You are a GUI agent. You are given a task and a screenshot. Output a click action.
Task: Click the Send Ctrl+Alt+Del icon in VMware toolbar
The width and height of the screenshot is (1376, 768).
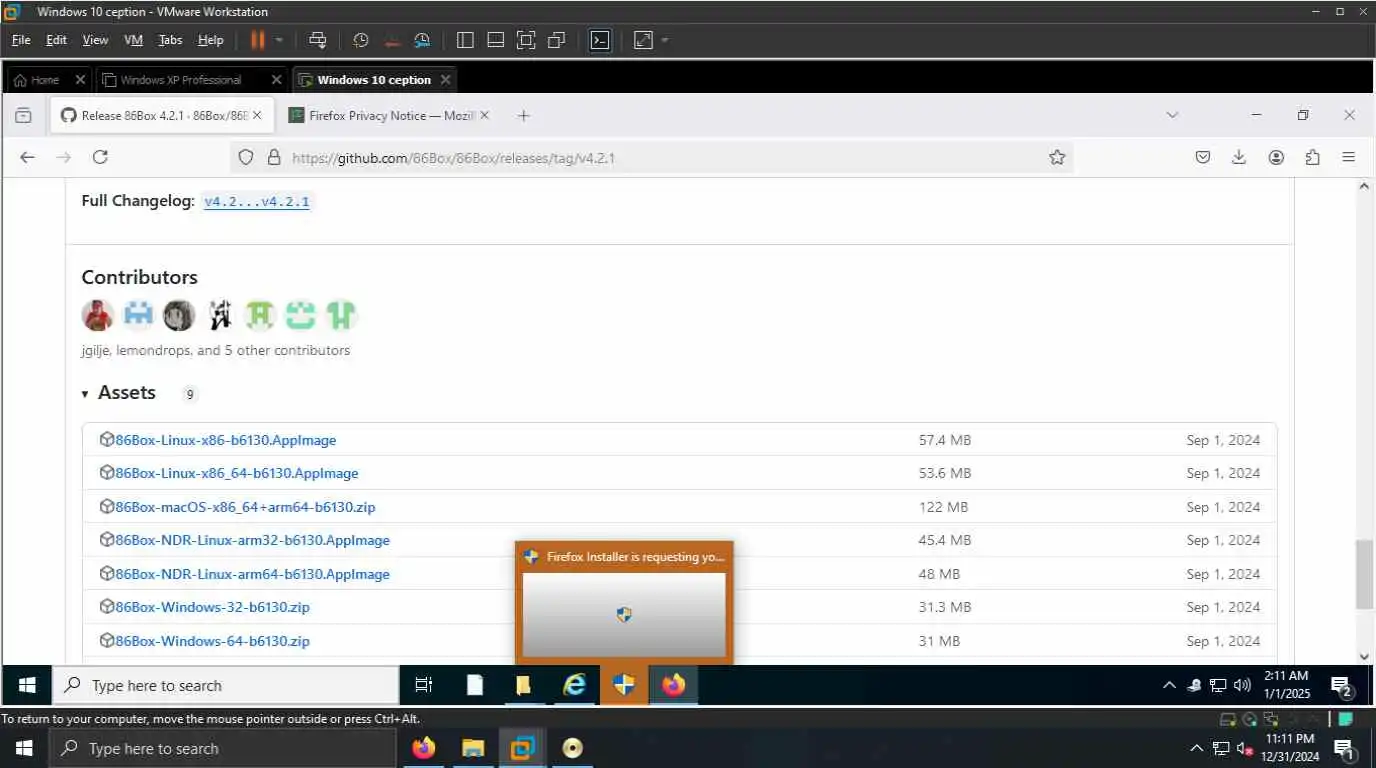coord(318,40)
